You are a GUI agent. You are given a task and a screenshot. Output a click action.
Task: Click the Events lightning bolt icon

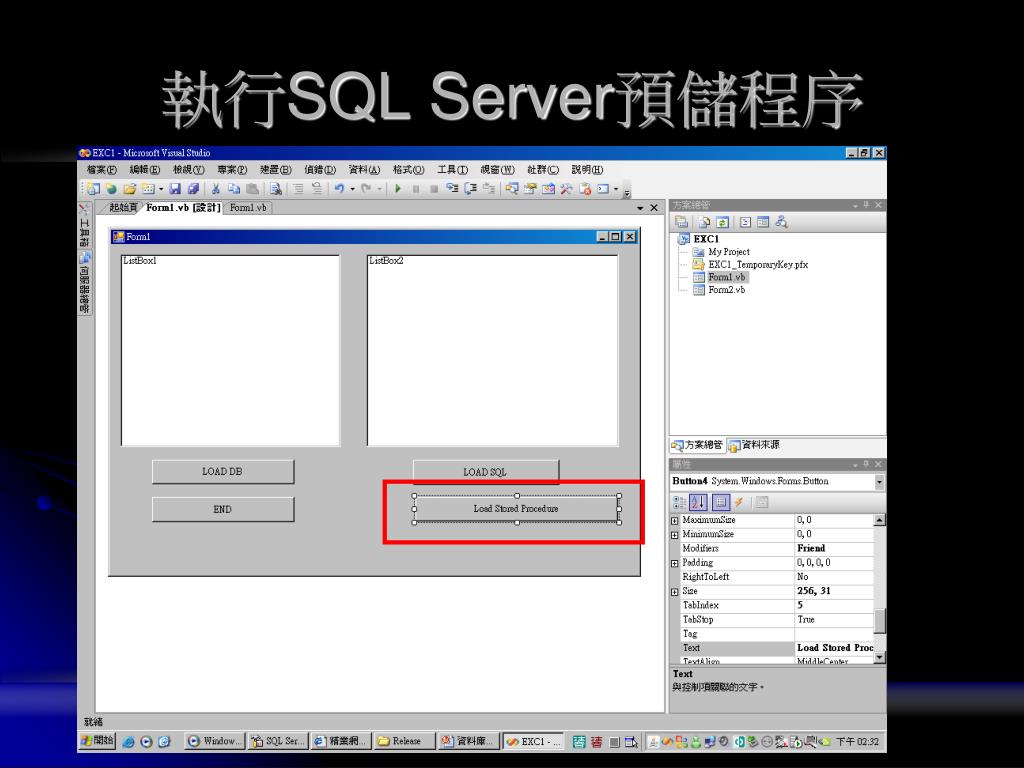point(739,502)
